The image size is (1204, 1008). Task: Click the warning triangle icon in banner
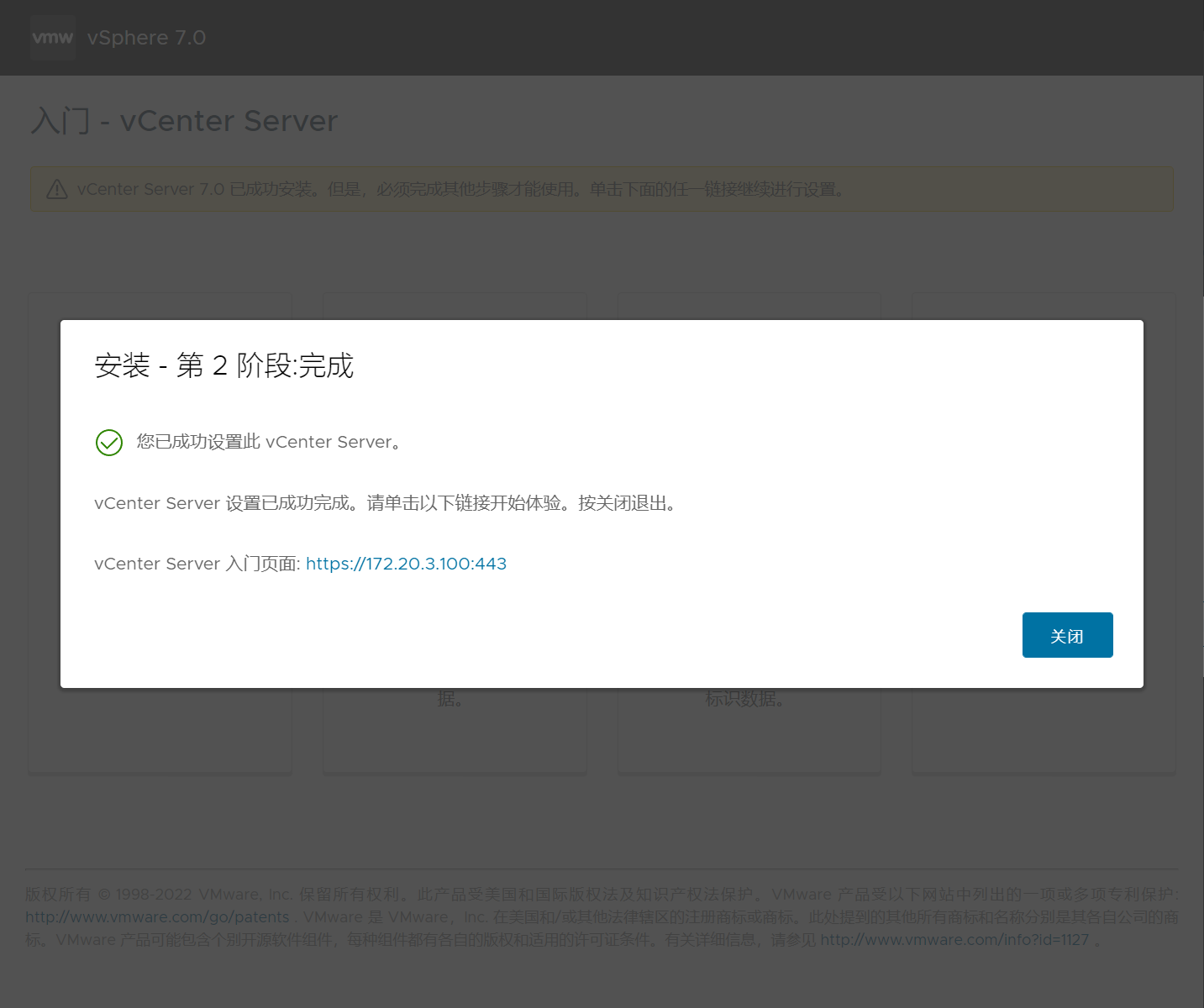point(57,189)
